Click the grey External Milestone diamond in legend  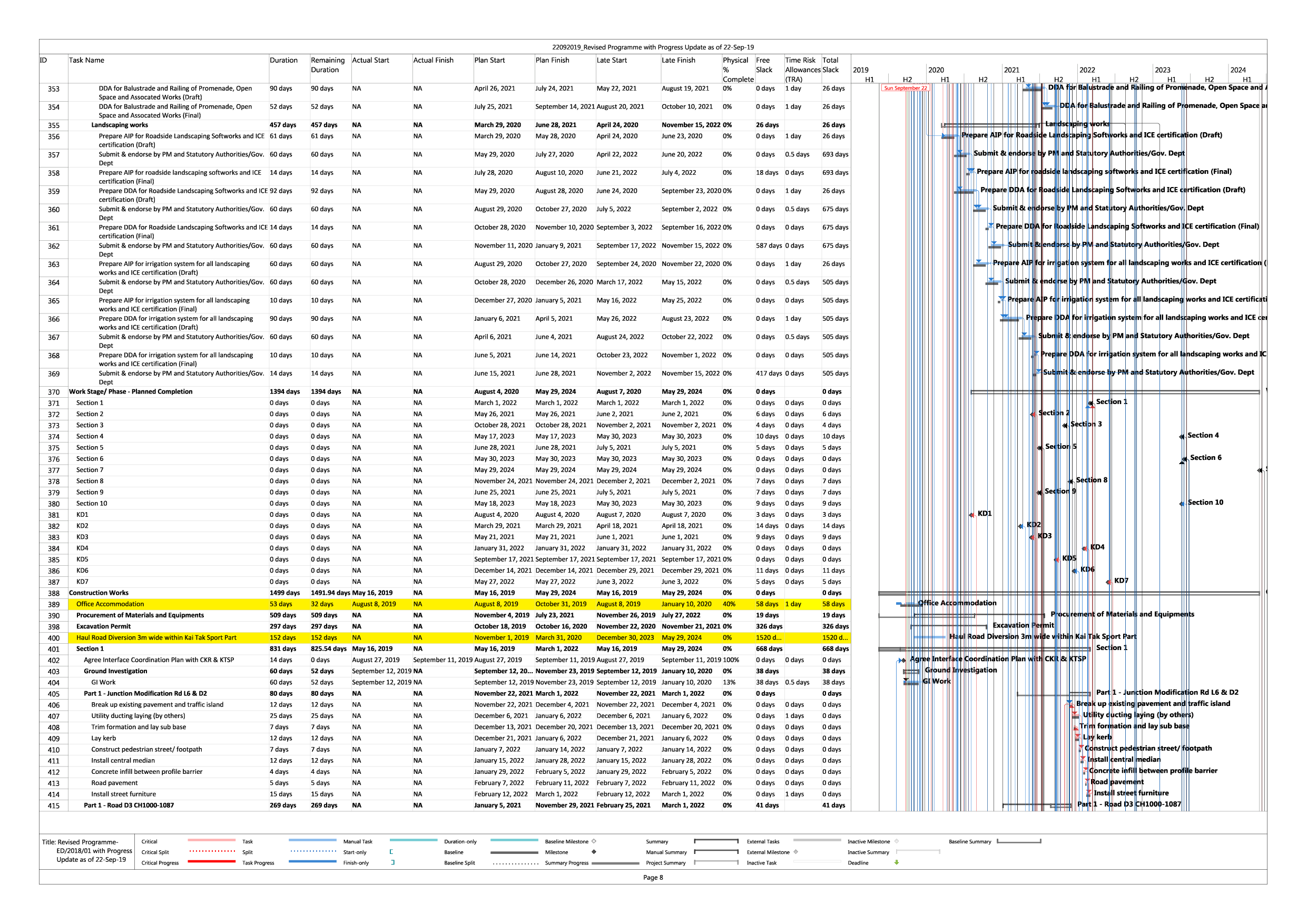coord(795,852)
